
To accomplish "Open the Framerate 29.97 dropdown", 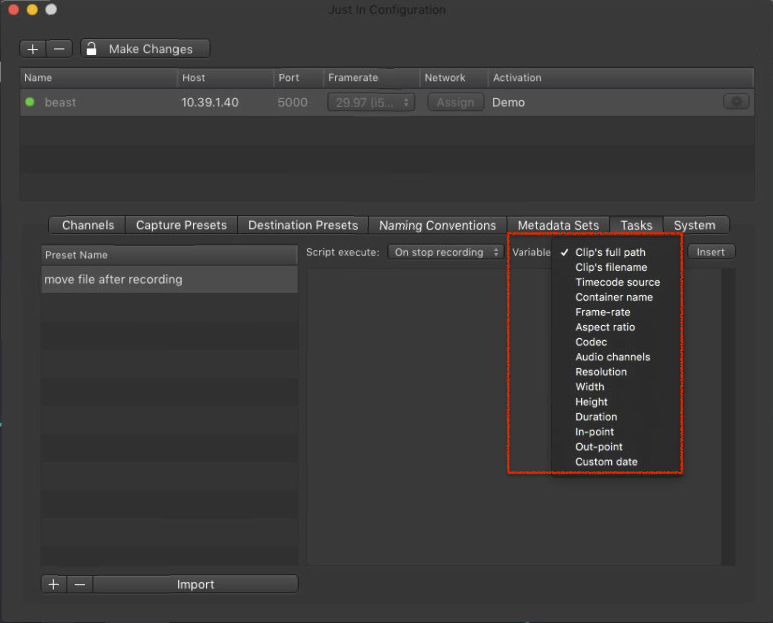I will pyautogui.click(x=371, y=103).
